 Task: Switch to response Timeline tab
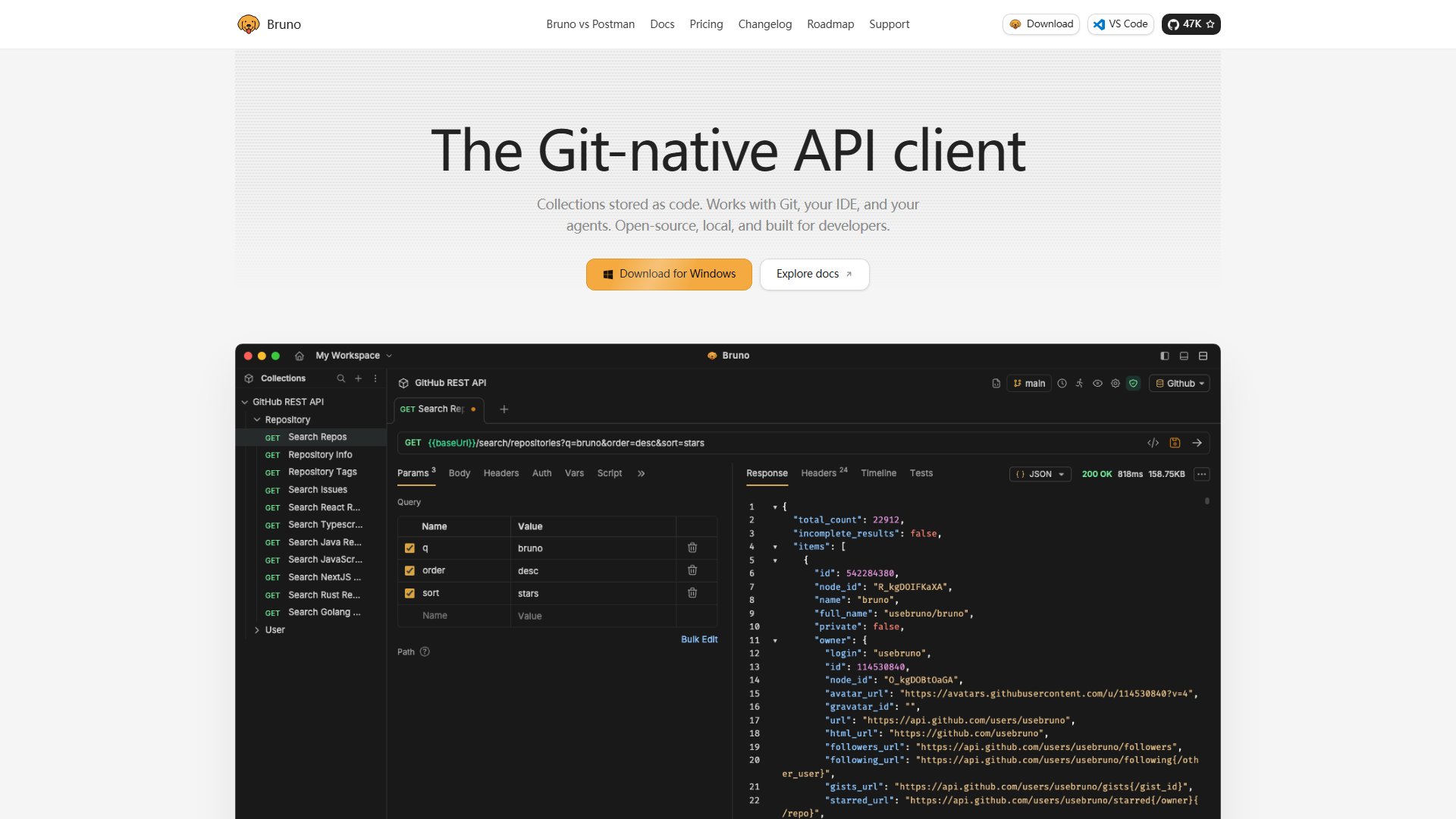pos(878,473)
